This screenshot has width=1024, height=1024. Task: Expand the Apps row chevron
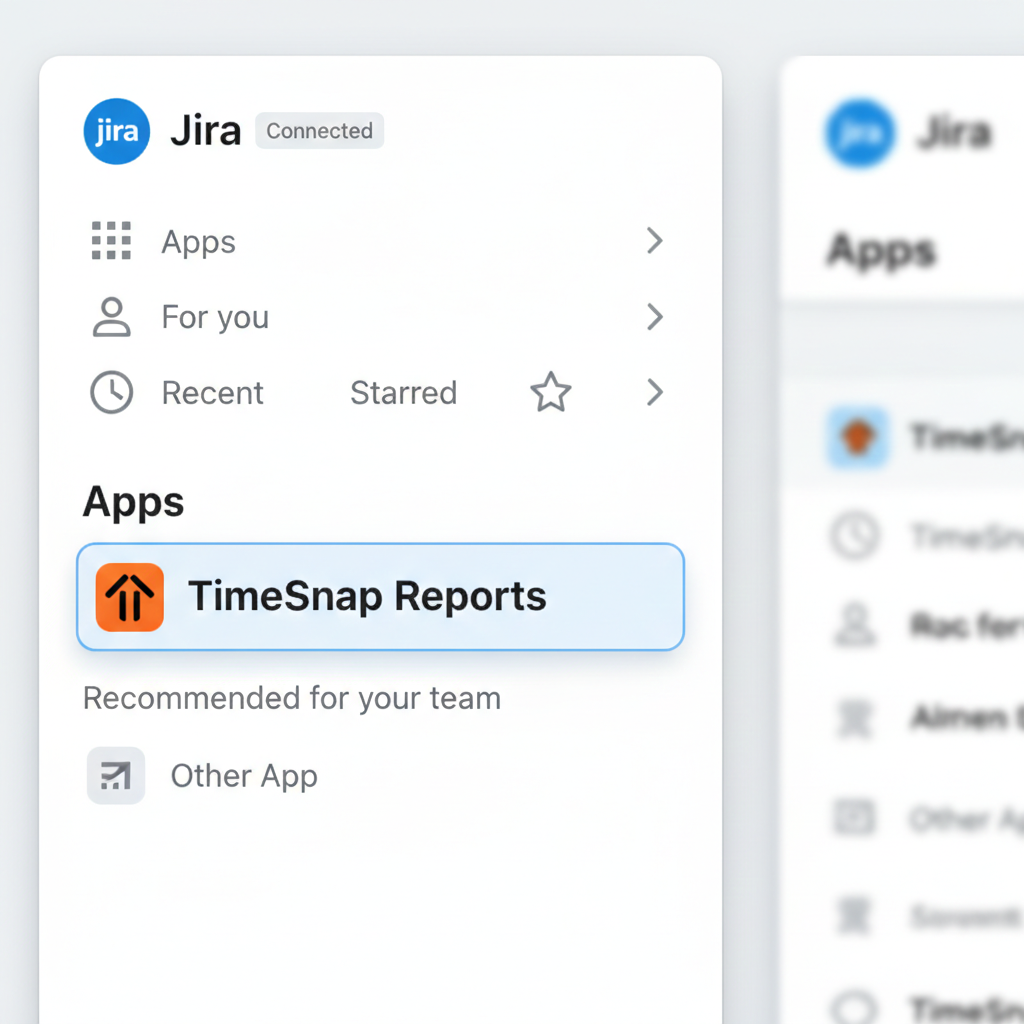click(x=654, y=241)
